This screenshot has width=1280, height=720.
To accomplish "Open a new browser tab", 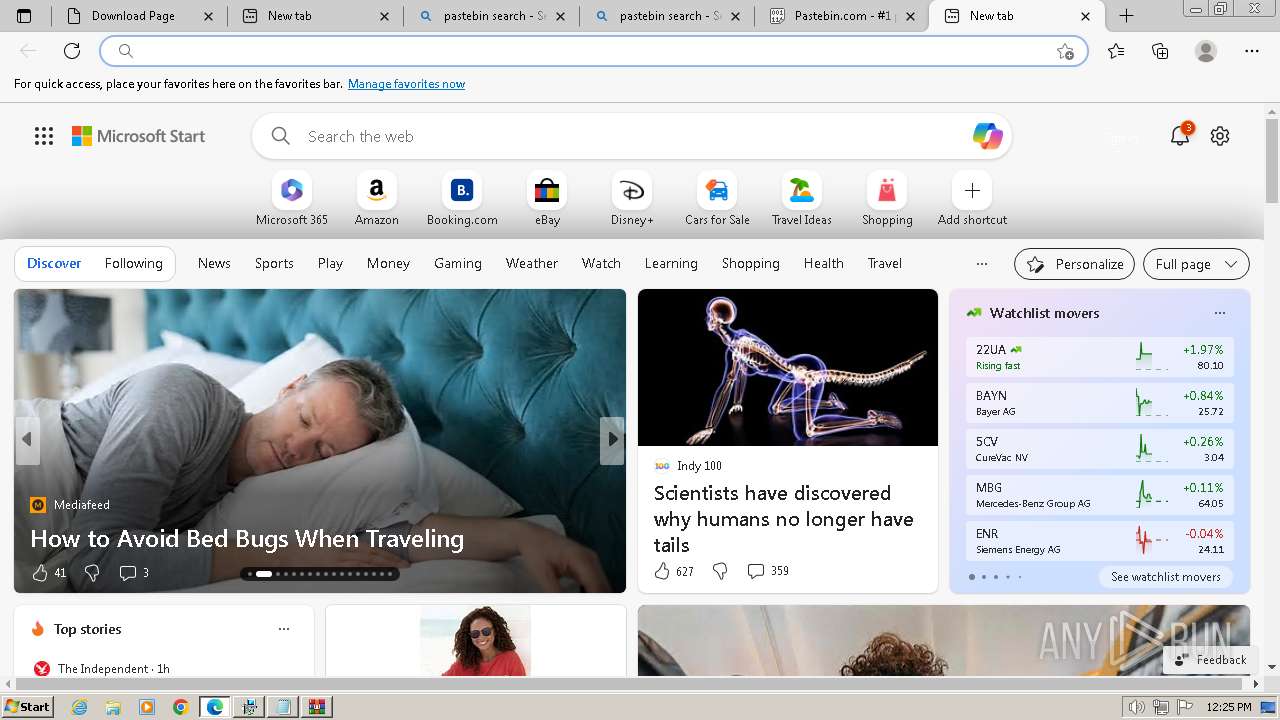I will pos(1126,16).
